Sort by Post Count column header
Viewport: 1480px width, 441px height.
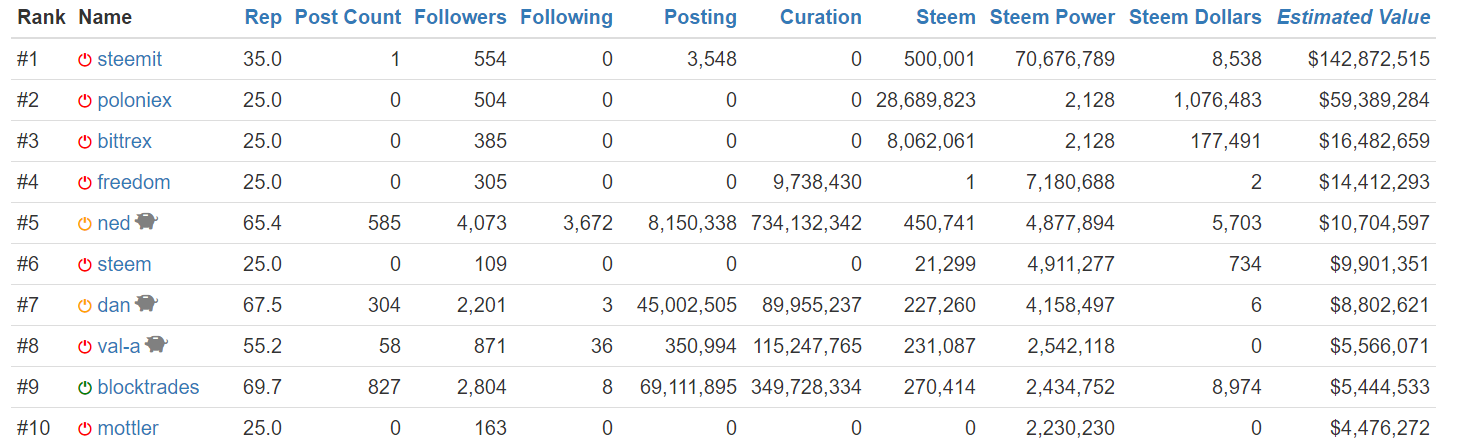(x=348, y=17)
